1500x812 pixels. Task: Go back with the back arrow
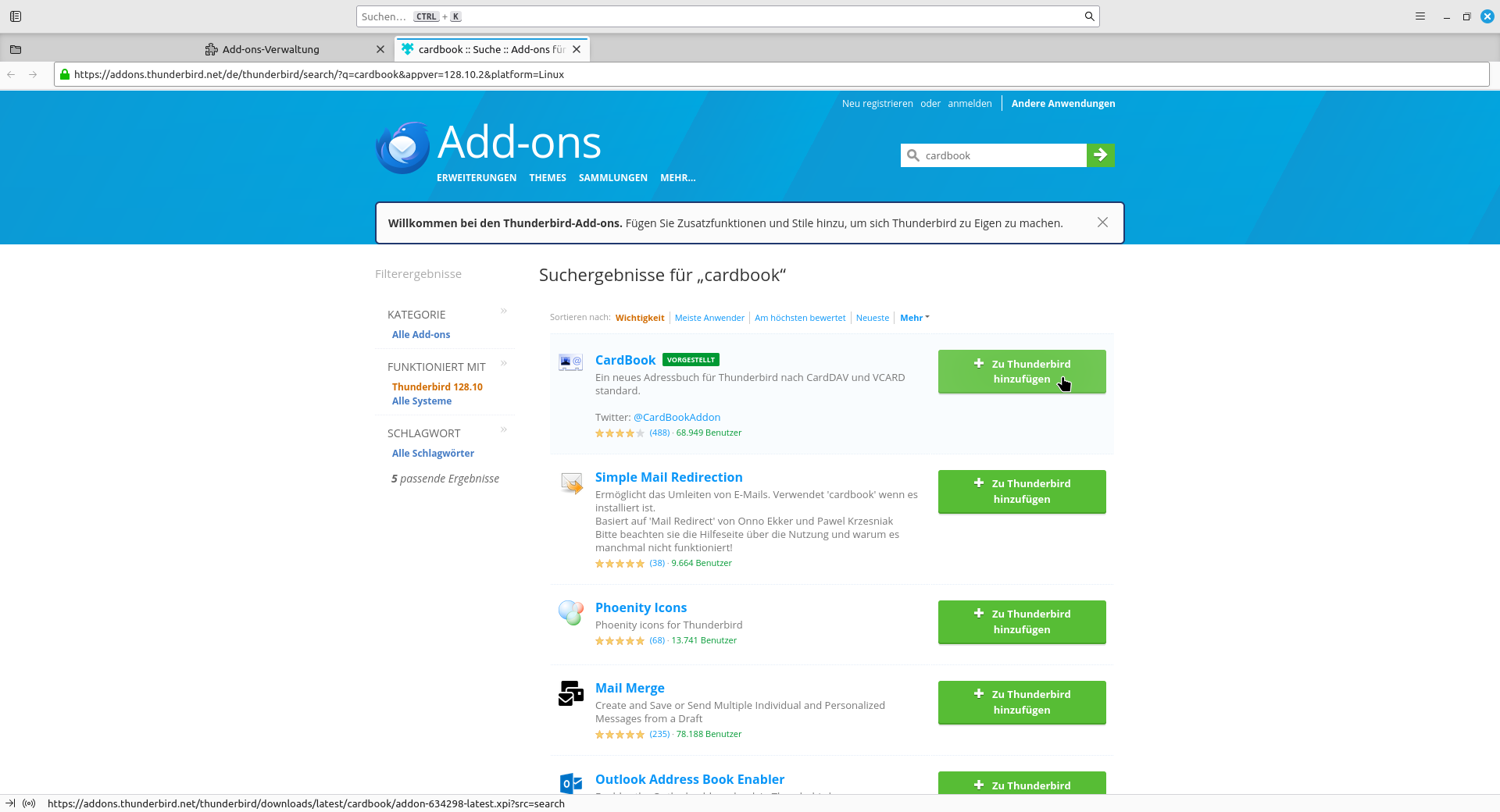[x=11, y=74]
